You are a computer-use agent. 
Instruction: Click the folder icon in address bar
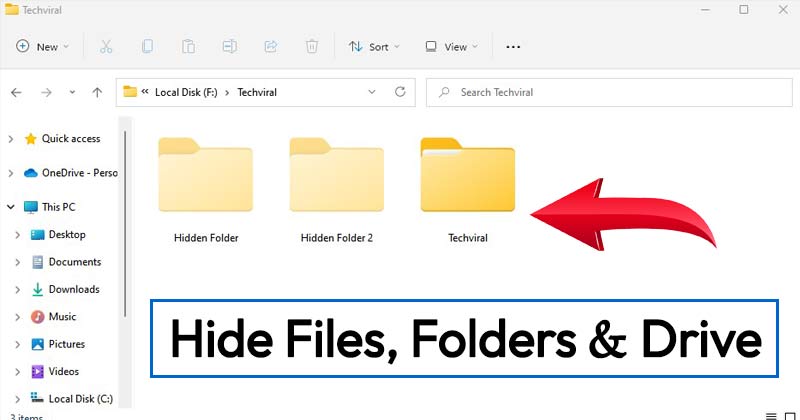point(130,92)
